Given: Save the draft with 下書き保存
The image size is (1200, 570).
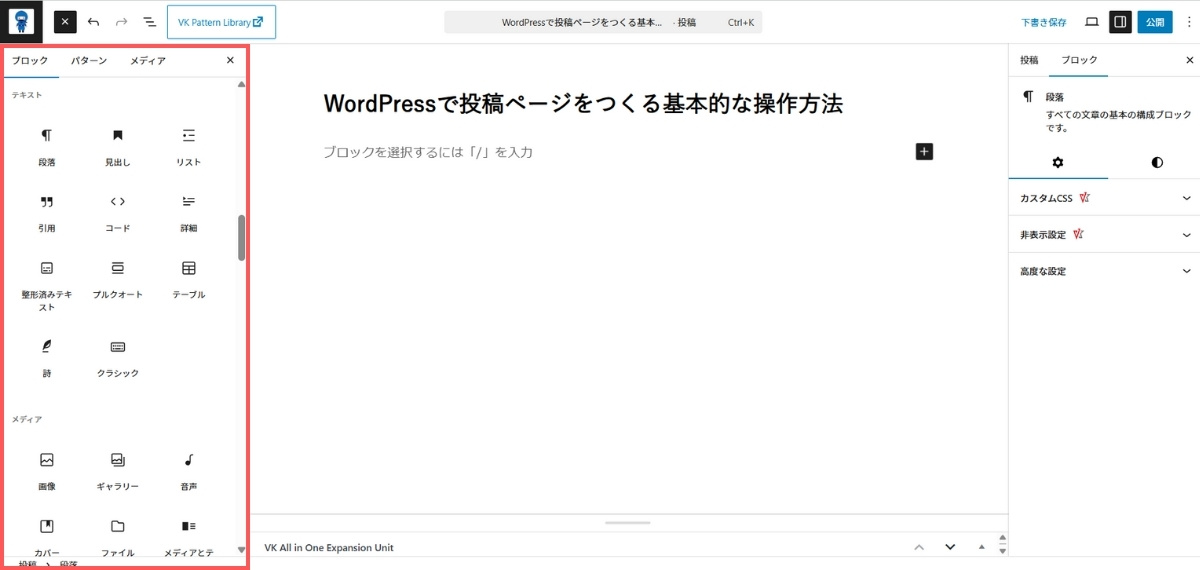Looking at the screenshot, I should pos(1043,22).
